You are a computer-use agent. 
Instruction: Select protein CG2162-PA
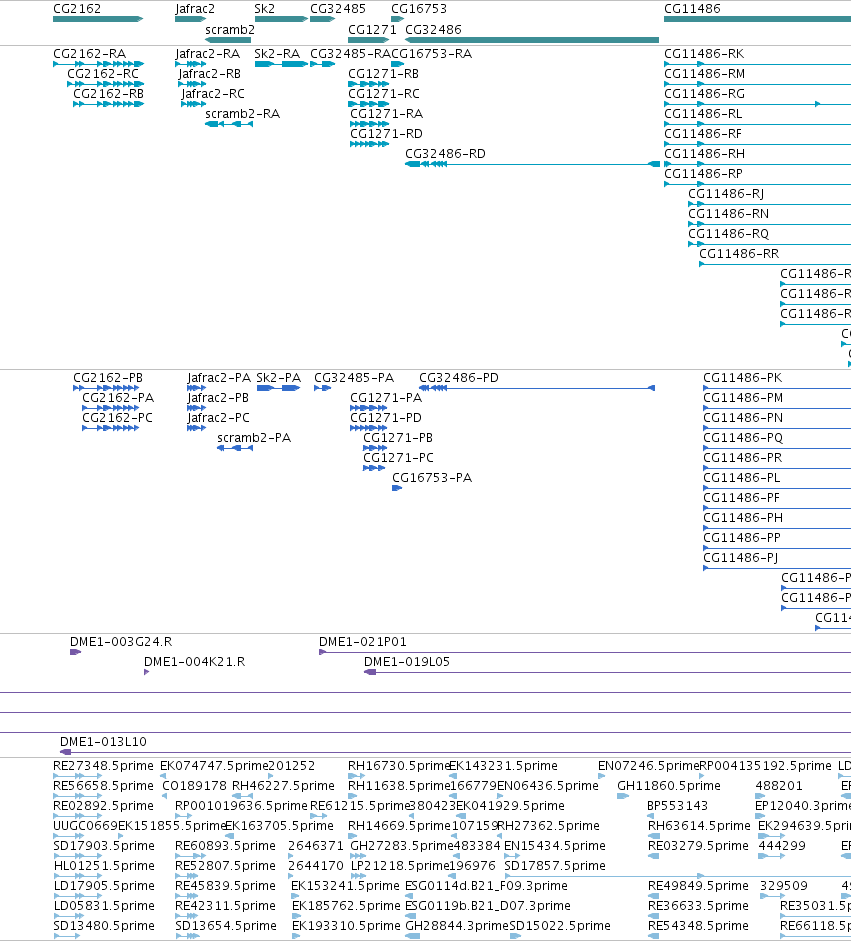(x=110, y=408)
